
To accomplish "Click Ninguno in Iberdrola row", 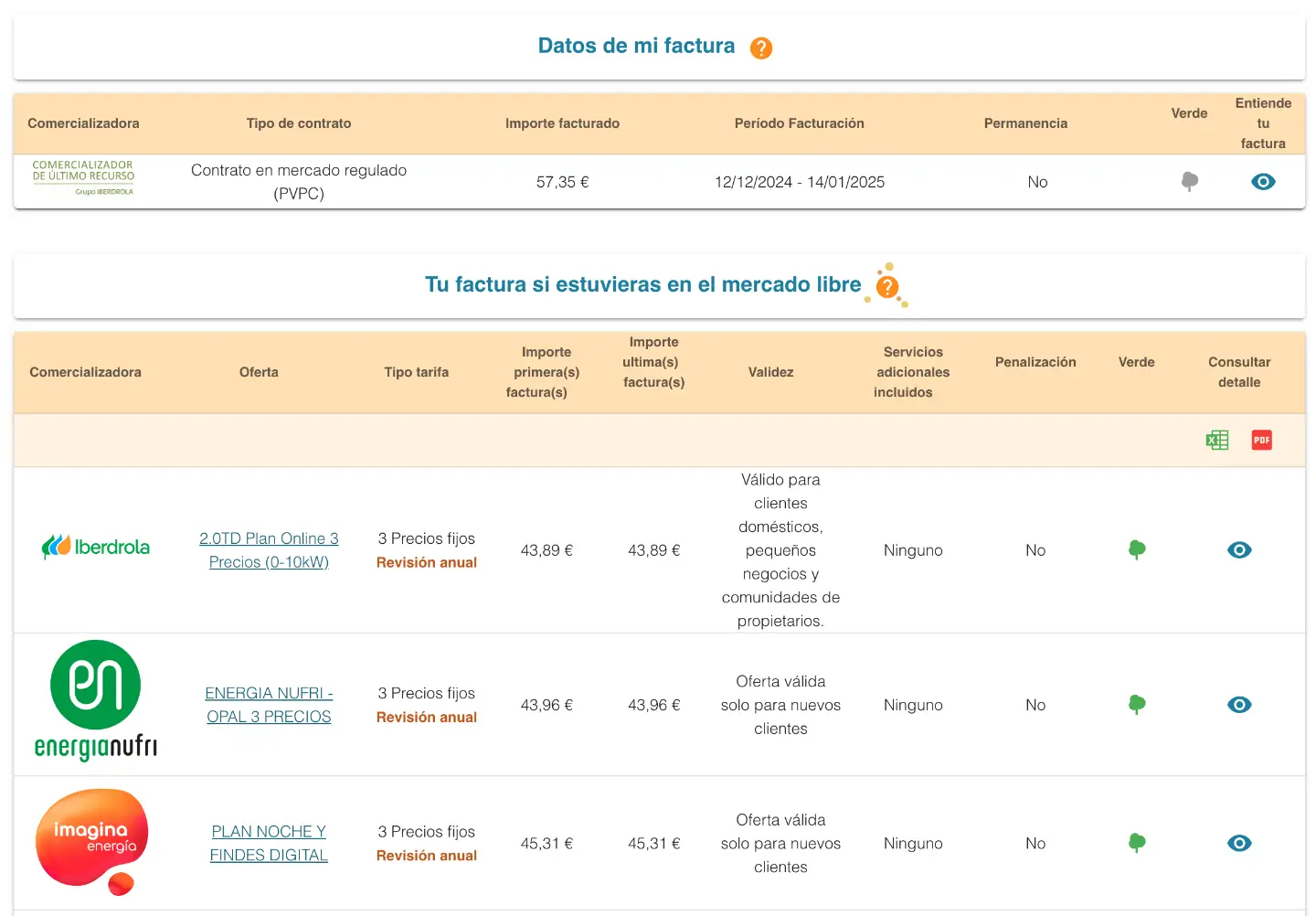I will tap(913, 550).
